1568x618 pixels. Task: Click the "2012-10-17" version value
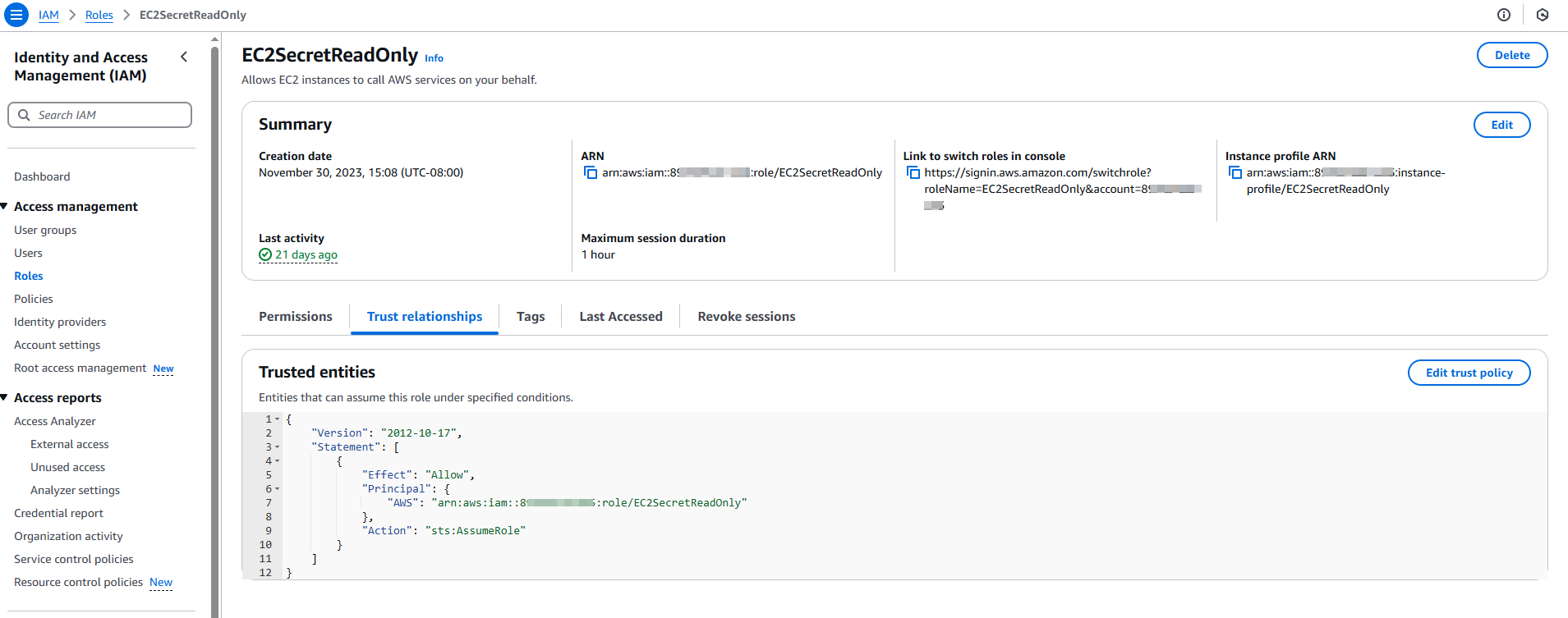click(x=419, y=433)
